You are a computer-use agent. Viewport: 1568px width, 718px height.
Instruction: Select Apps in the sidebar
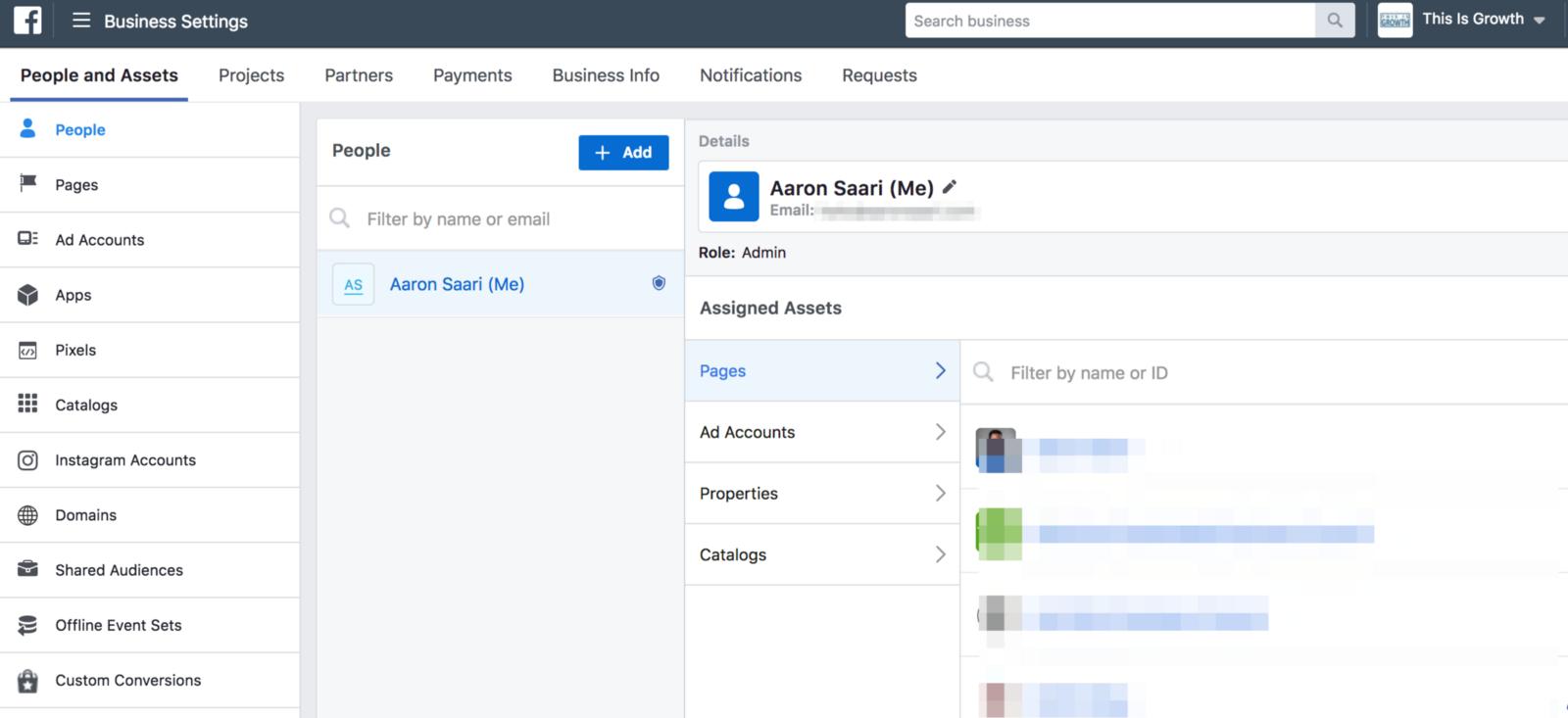click(150, 294)
